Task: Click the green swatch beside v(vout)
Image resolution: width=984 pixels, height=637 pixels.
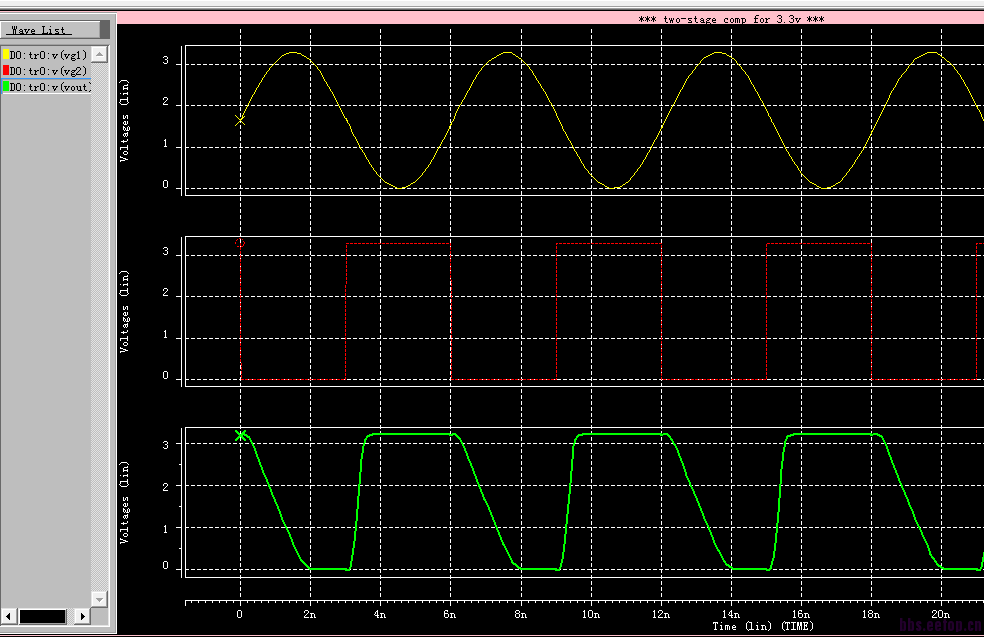Action: pyautogui.click(x=6, y=87)
